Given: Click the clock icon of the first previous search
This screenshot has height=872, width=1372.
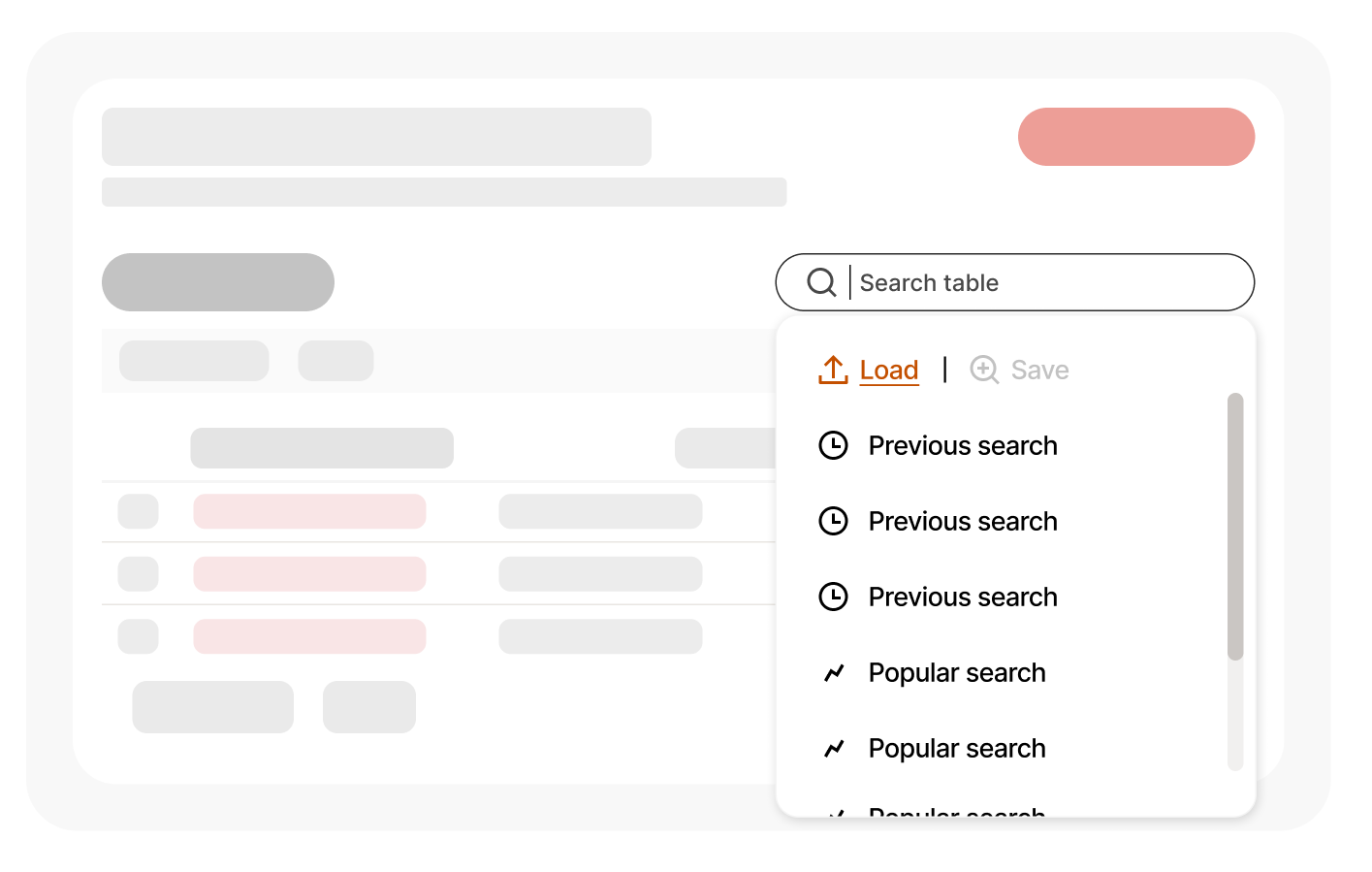Looking at the screenshot, I should tap(834, 445).
